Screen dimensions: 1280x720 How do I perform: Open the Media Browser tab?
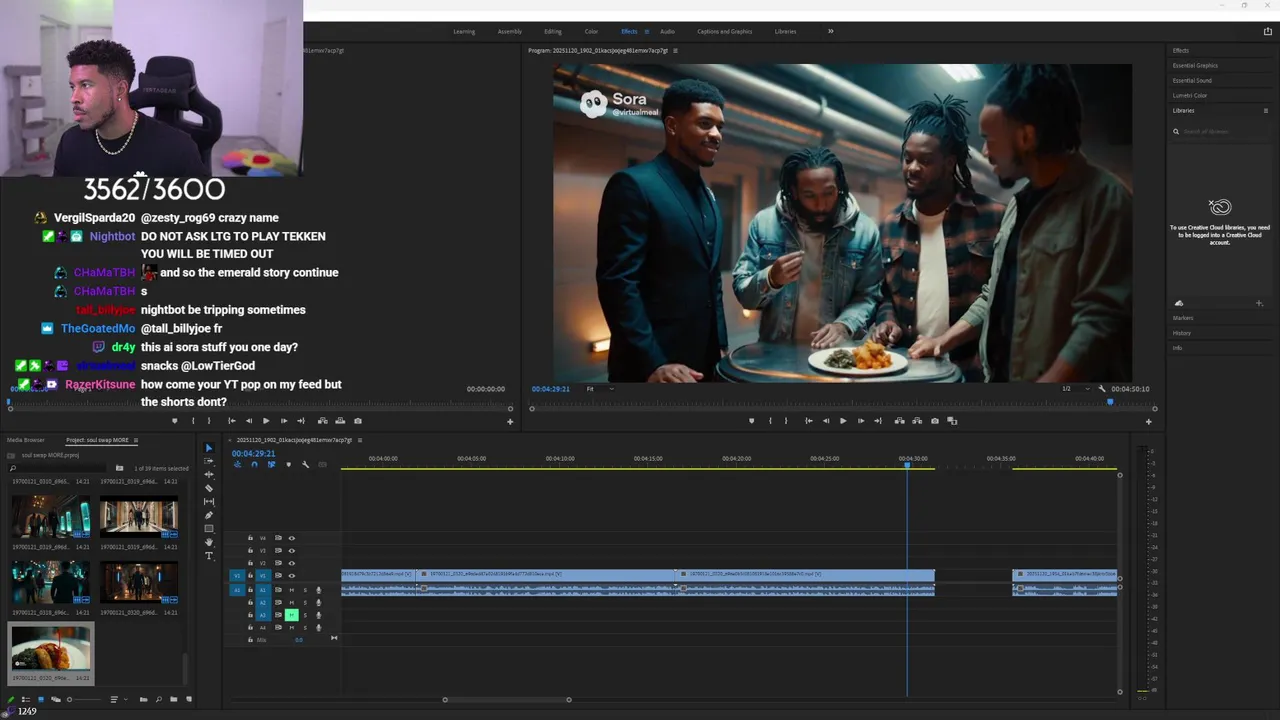pos(26,440)
